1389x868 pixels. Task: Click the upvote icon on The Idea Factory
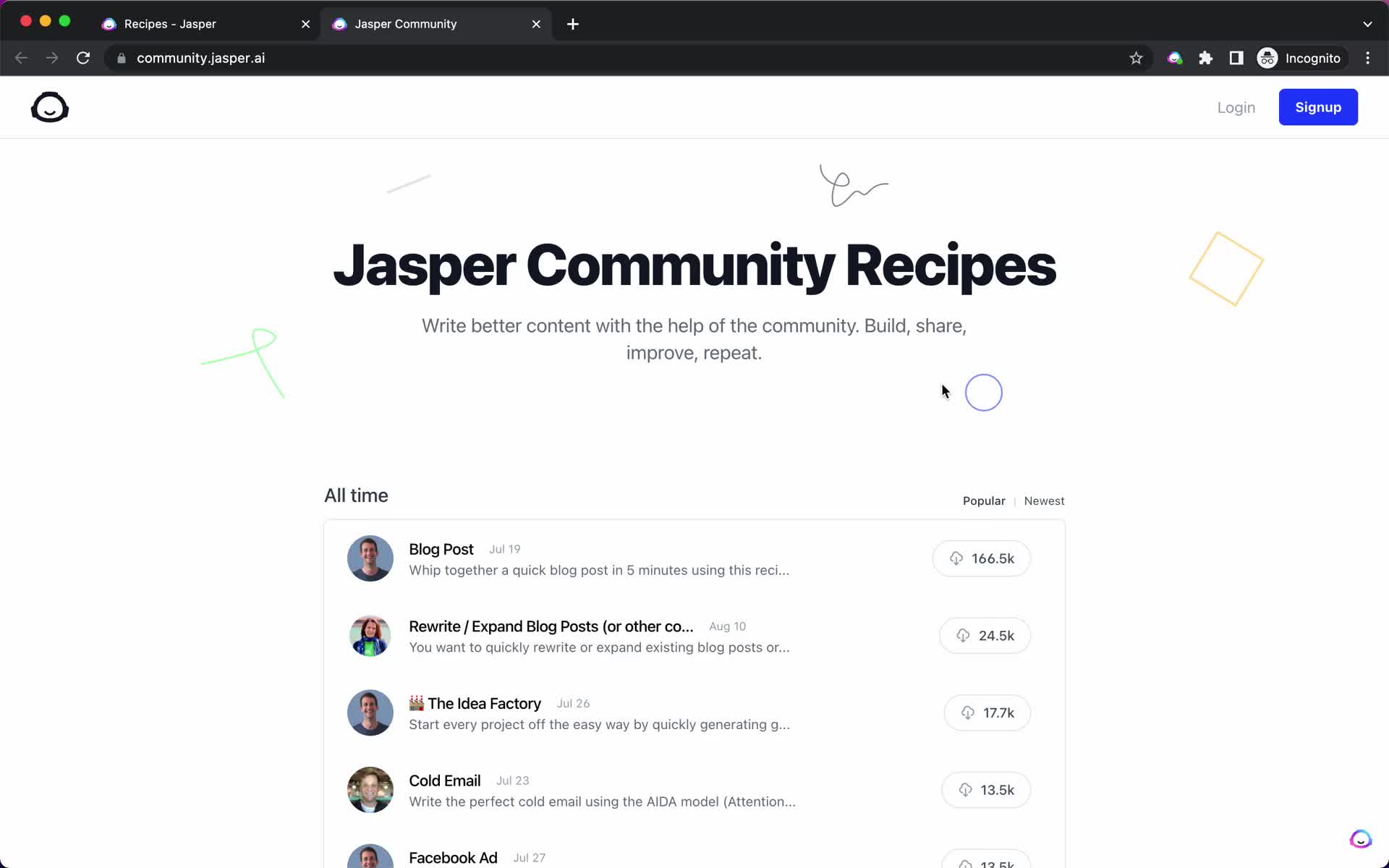965,712
